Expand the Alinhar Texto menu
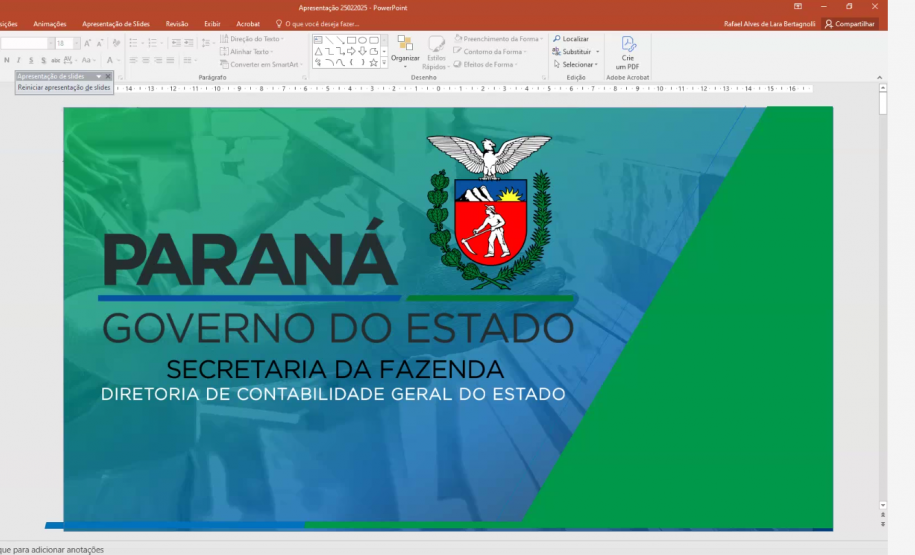The width and height of the screenshot is (915, 555). (246, 51)
